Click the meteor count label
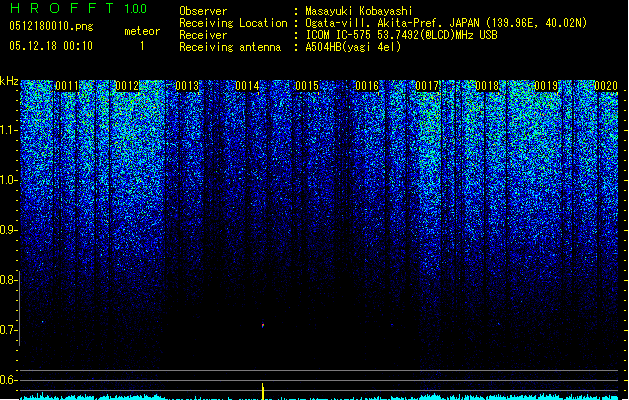This screenshot has height=400, width=629. 142,31
